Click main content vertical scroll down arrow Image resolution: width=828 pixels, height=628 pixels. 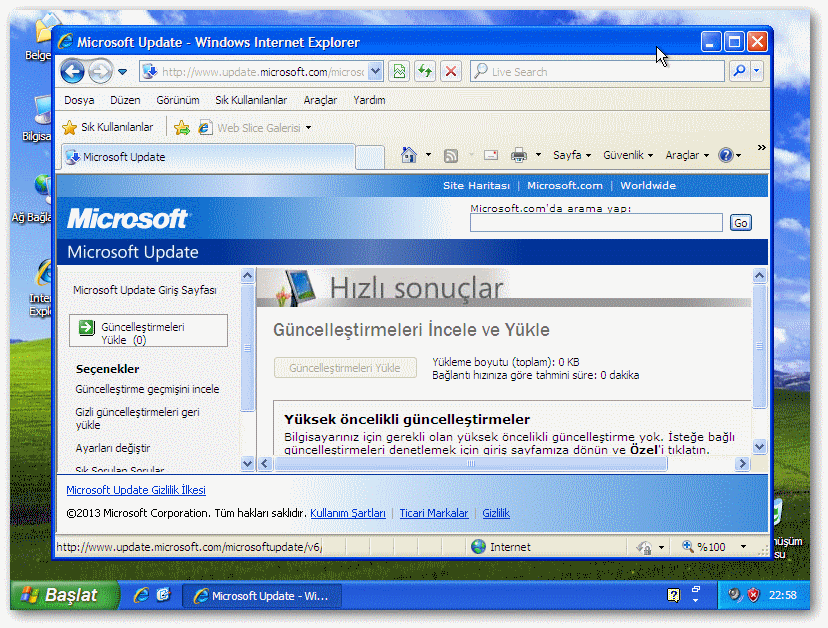[x=759, y=447]
